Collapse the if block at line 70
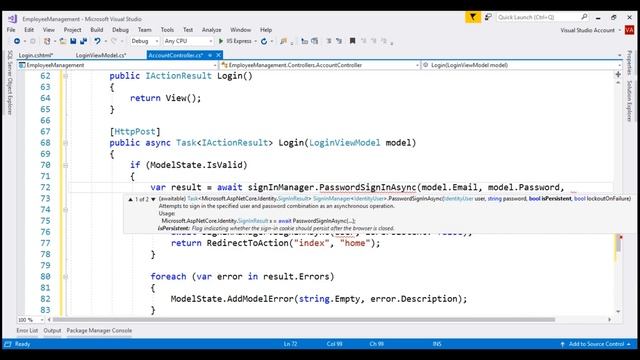This screenshot has width=640, height=360. point(65,165)
